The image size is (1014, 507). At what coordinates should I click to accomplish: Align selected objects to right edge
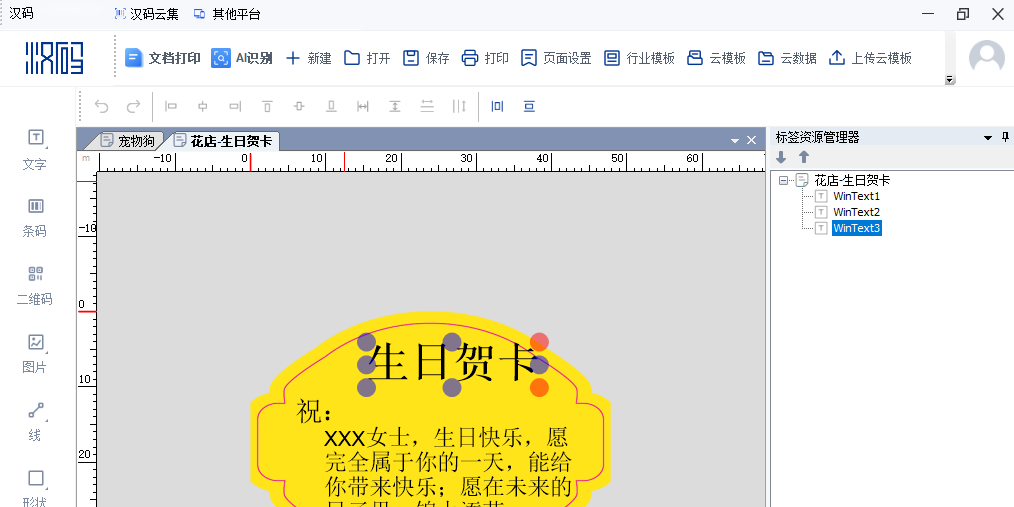coord(235,107)
